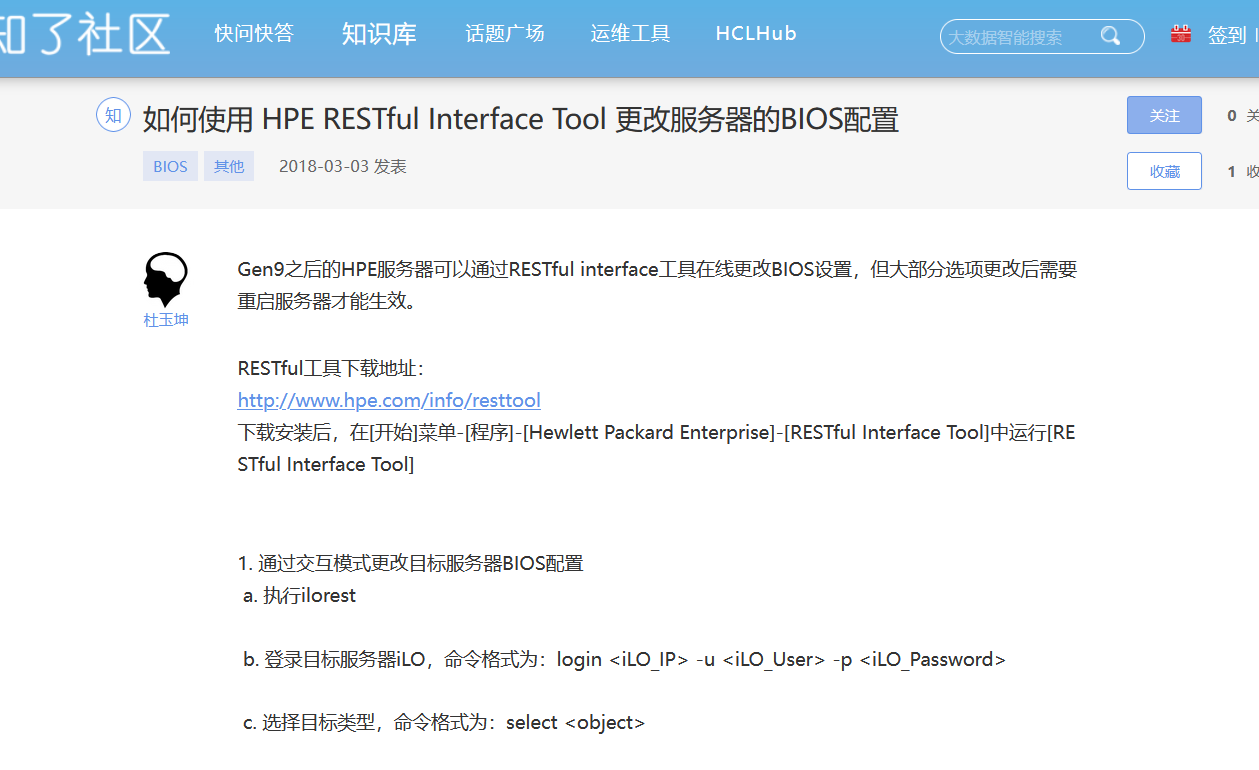
Task: Click the round 知 badge icon beside title
Action: tap(113, 115)
